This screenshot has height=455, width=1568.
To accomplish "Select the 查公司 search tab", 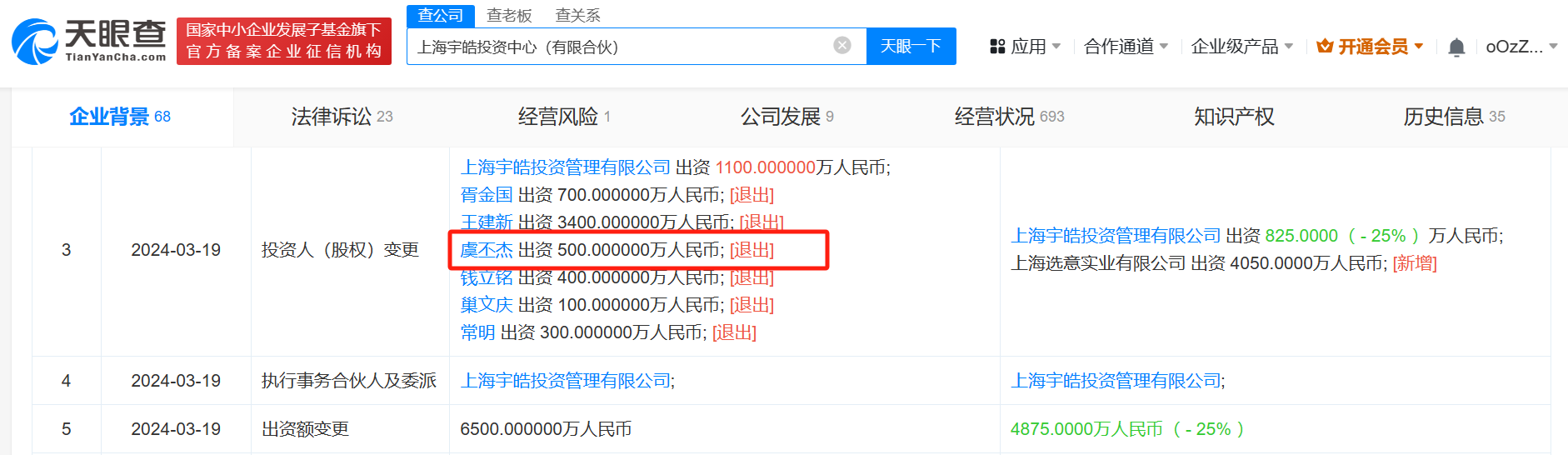I will pos(440,15).
